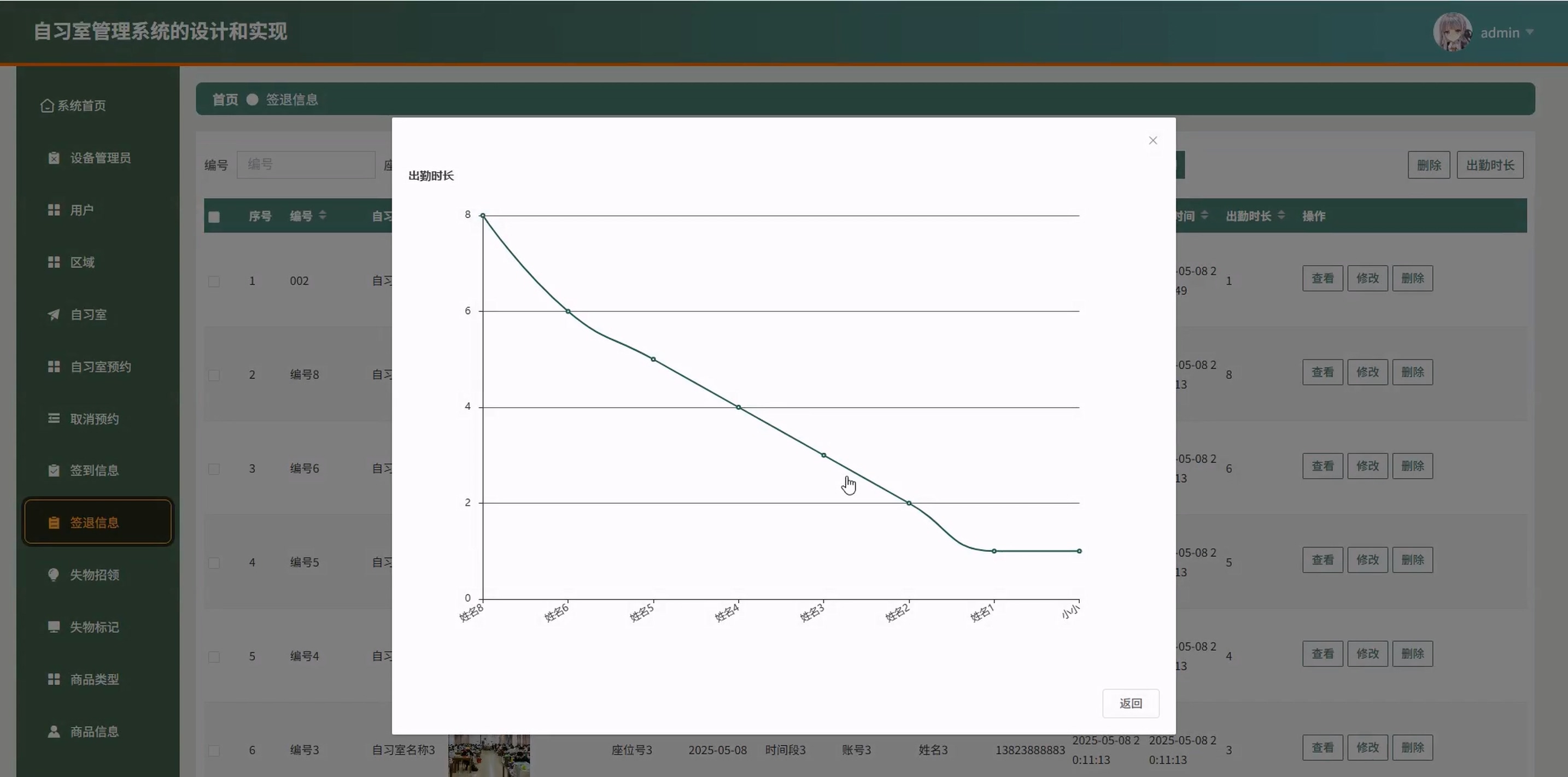Close the 出勤时长 chart dialog with the X
Viewport: 1568px width, 777px height.
(1153, 140)
